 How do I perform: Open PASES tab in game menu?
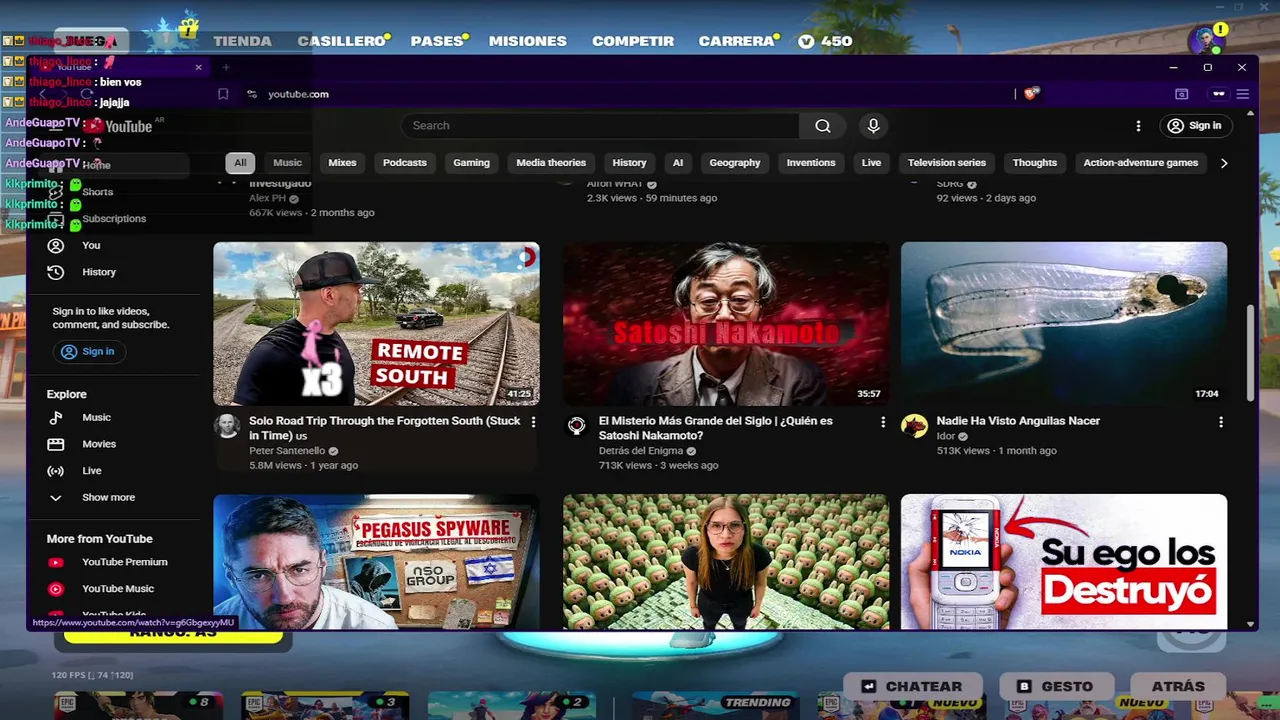click(x=437, y=41)
